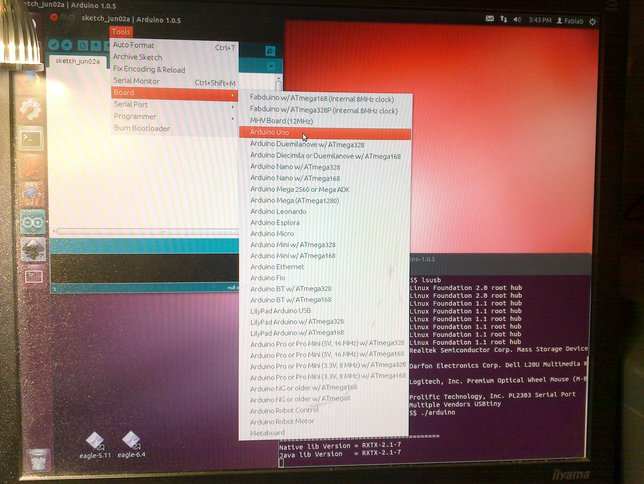Select Fabduino w/ ATmega168 board
Screen dimensions: 644x484
coord(325,99)
